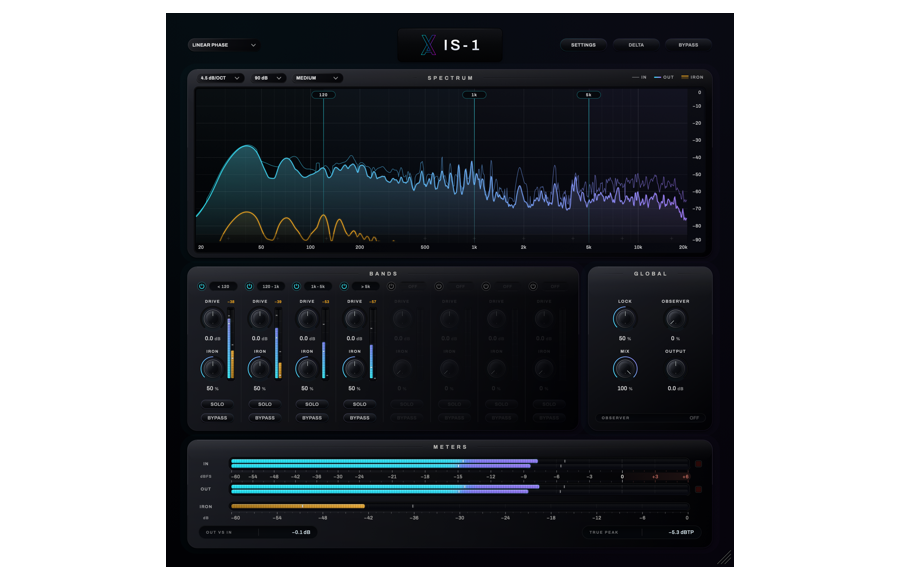900x581 pixels.
Task: Click the 100 % mix value
Action: (x=624, y=389)
